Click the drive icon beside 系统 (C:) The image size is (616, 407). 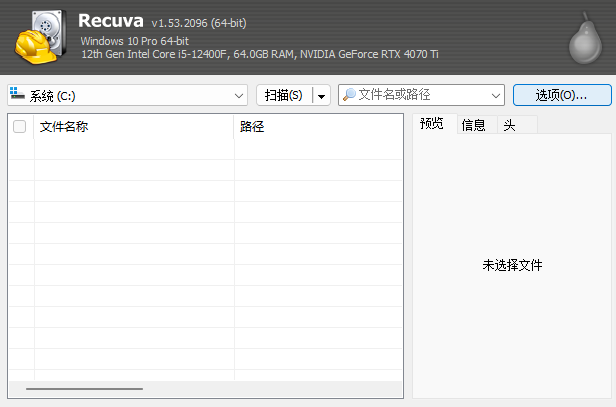[x=17, y=94]
